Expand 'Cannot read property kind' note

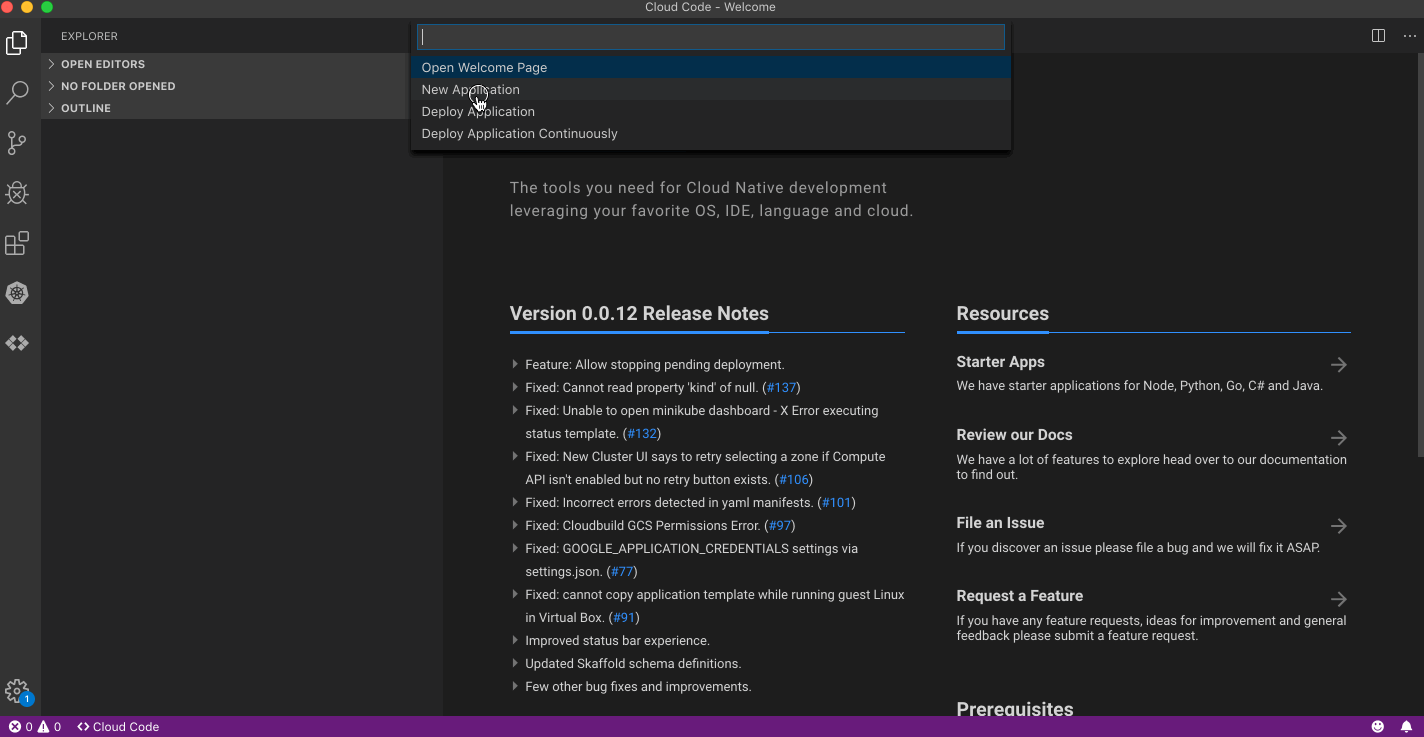click(x=515, y=388)
